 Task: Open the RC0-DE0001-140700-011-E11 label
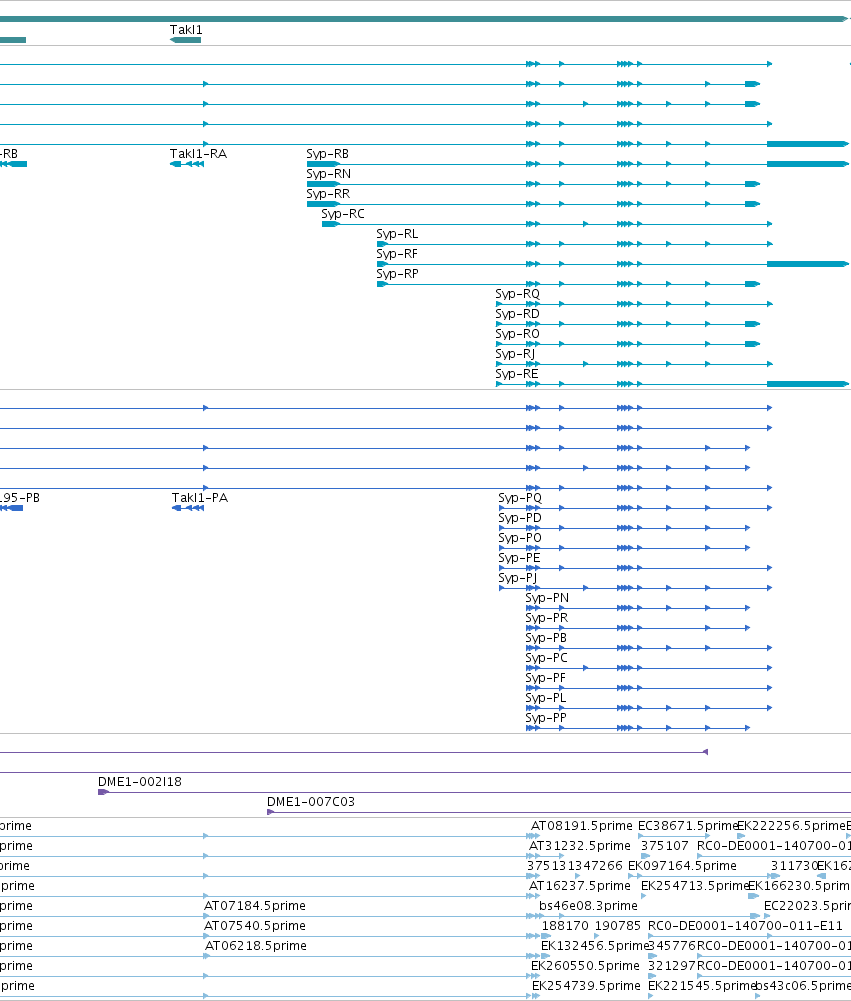tap(745, 925)
